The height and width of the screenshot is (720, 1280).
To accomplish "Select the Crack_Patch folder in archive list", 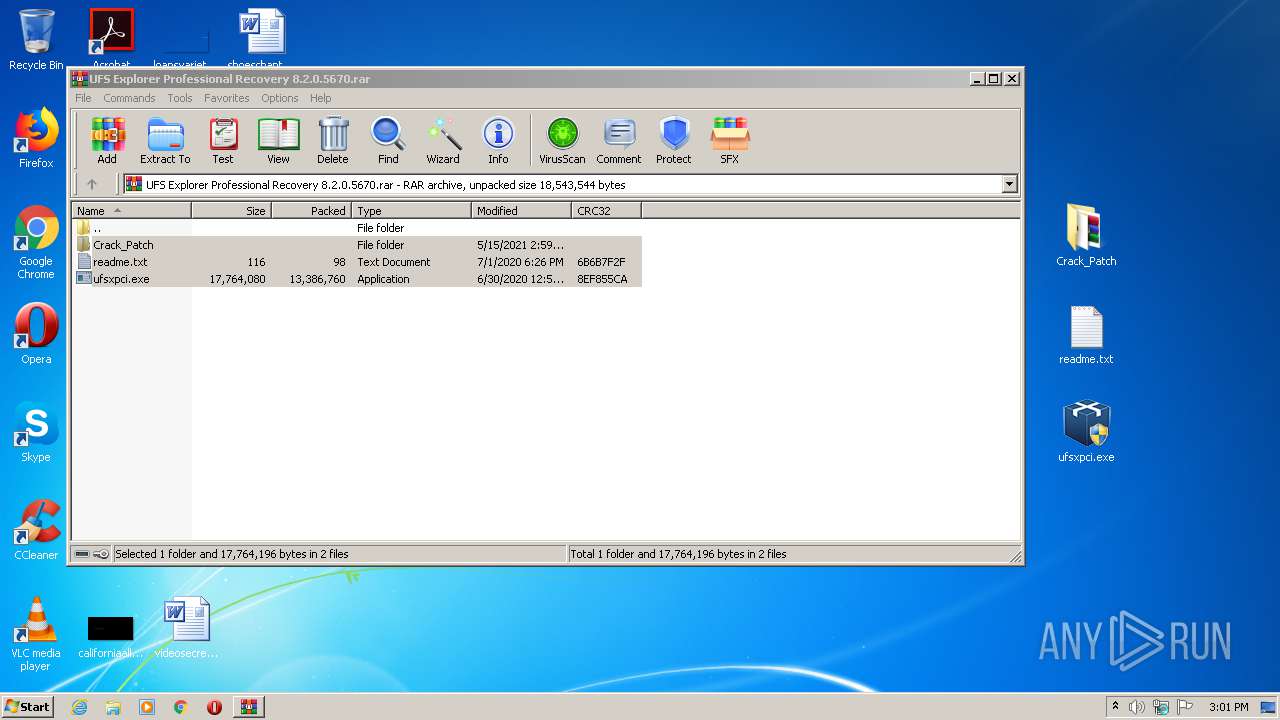I will click(357, 245).
